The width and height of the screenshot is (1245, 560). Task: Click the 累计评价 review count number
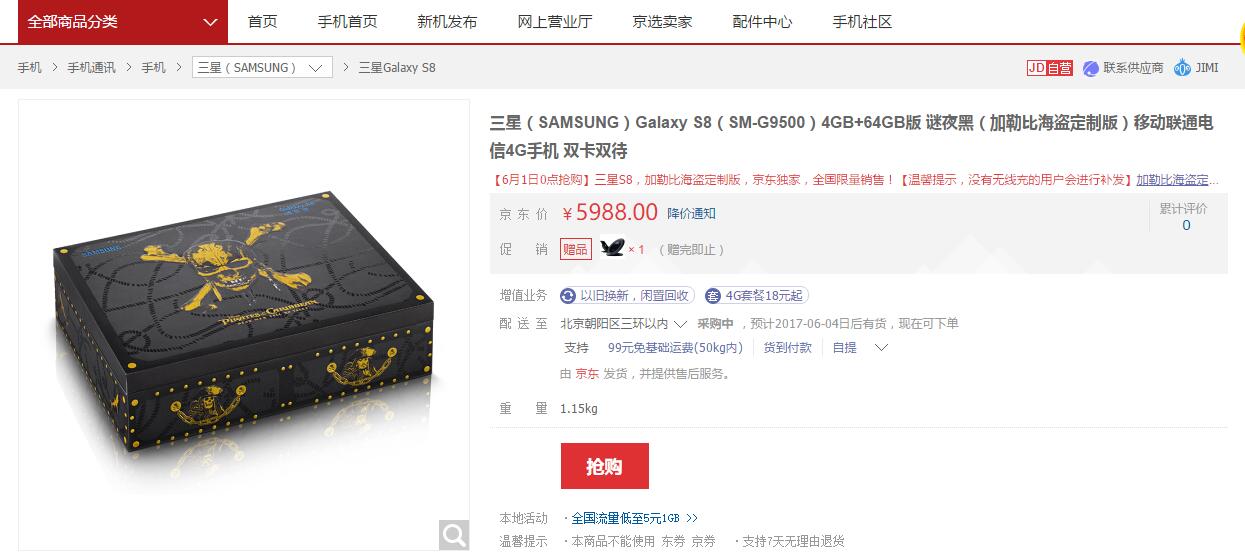point(1186,225)
